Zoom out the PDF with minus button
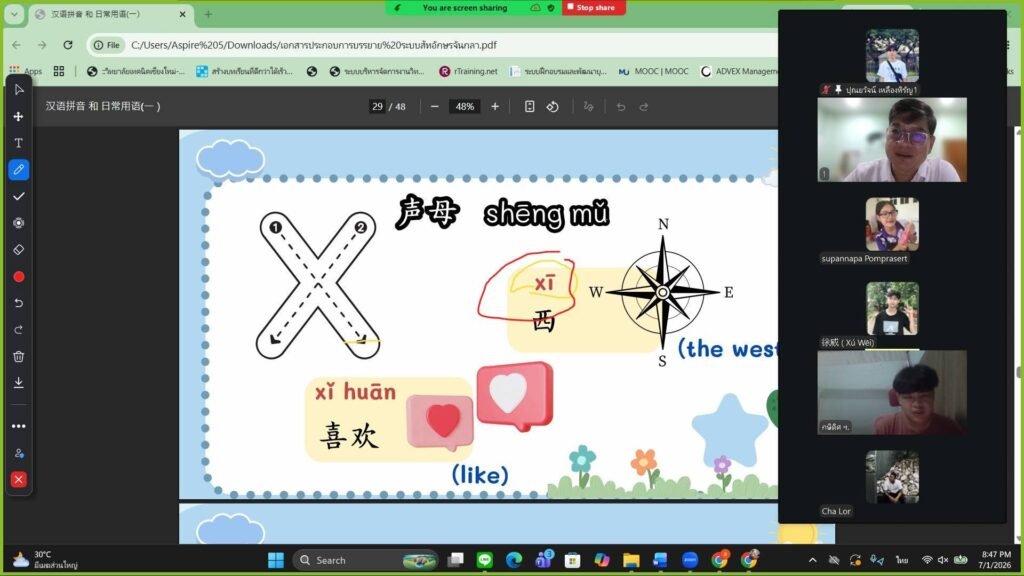 [x=435, y=106]
